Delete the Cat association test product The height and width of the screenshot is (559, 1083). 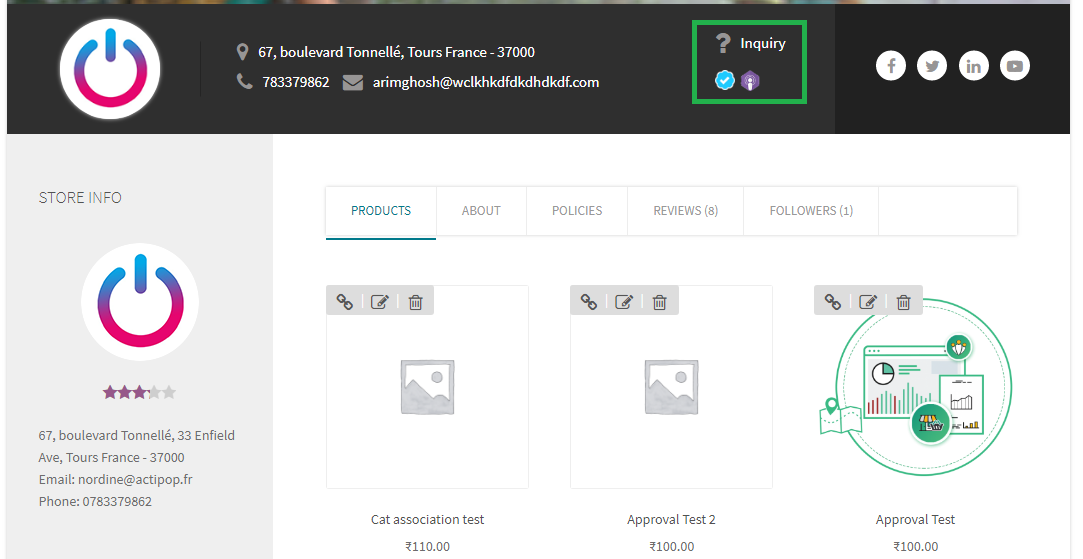(415, 302)
